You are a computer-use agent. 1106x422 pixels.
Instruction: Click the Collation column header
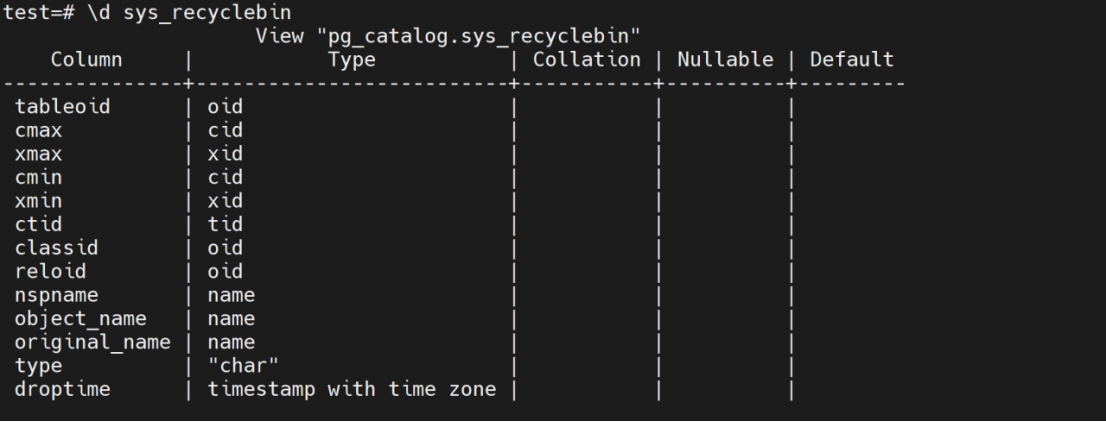[586, 60]
